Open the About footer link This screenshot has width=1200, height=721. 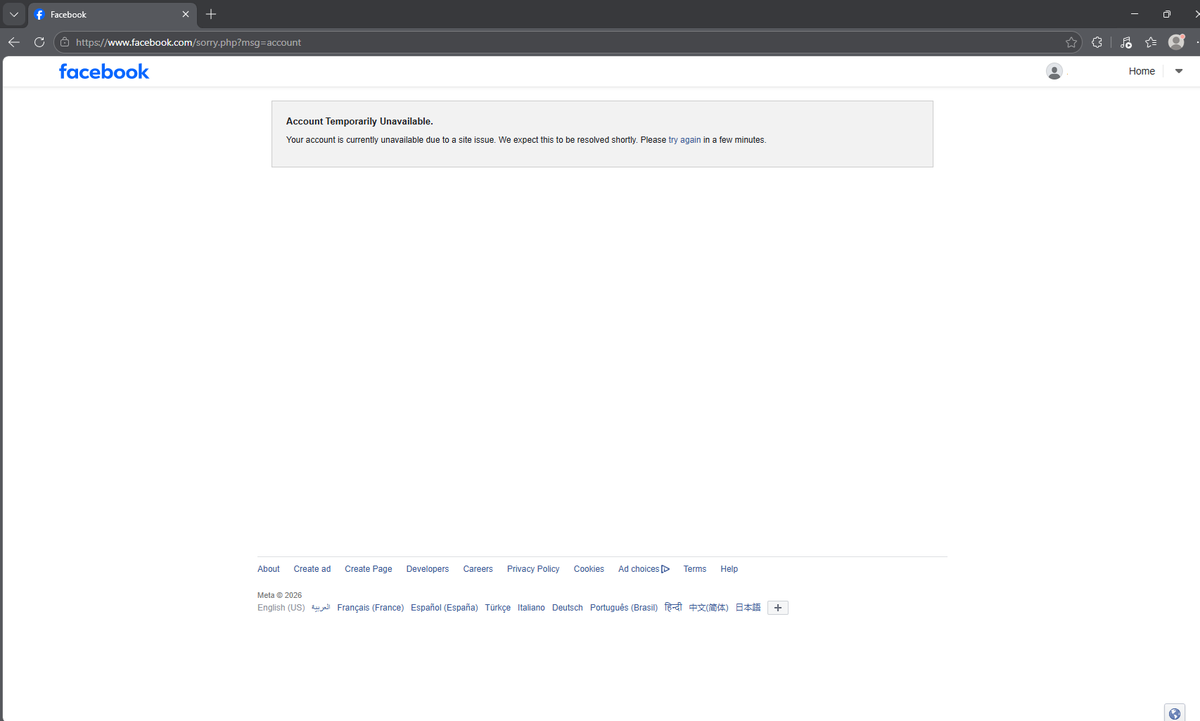tap(268, 569)
